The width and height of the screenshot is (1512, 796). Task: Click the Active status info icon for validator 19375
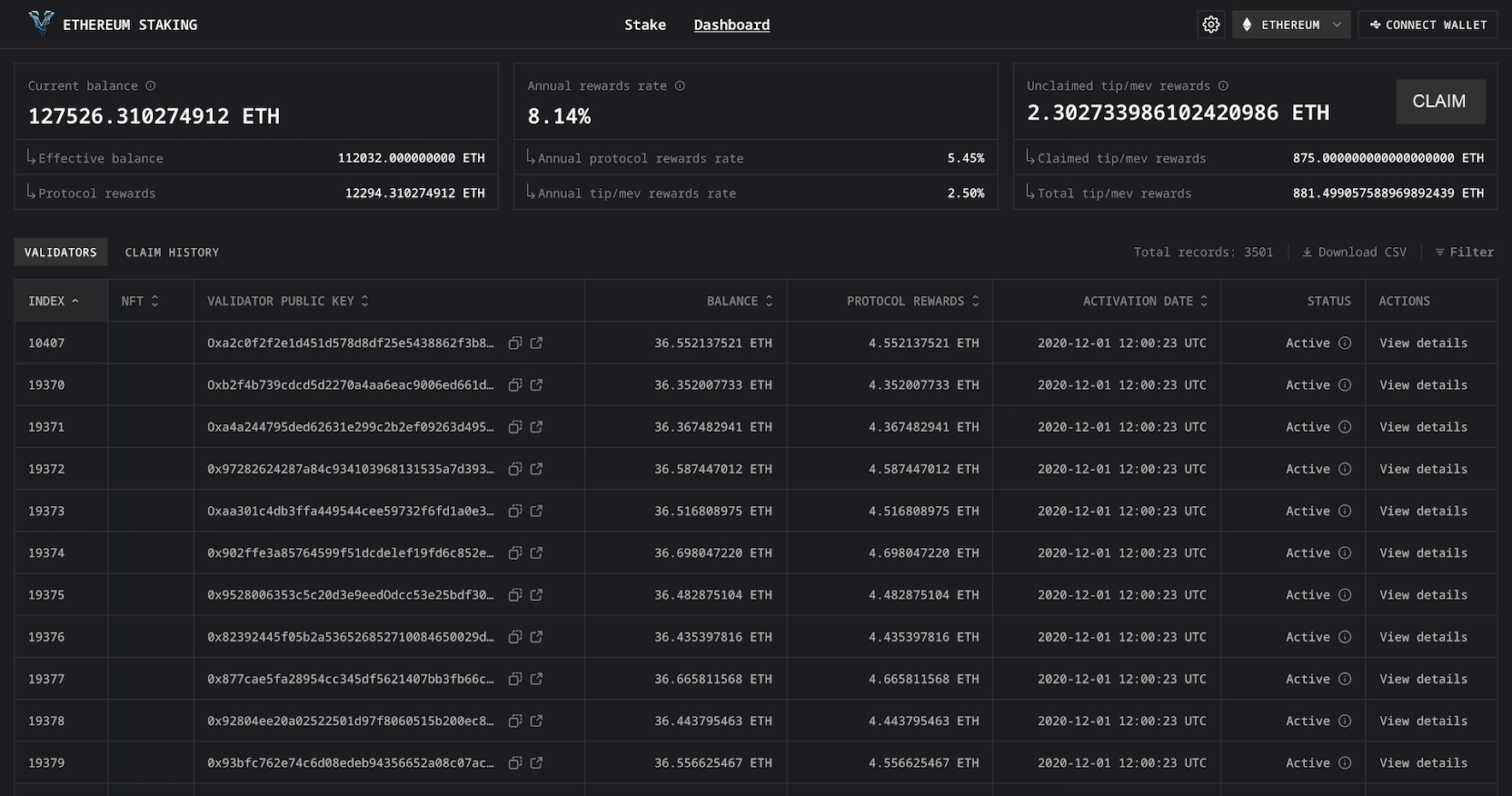1344,594
